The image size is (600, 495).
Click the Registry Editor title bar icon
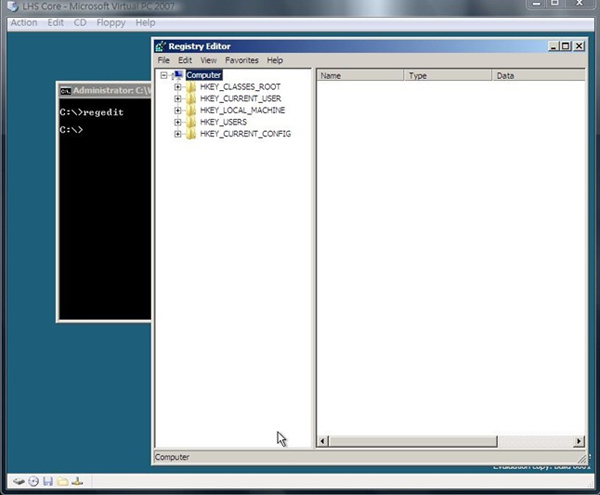[x=163, y=46]
